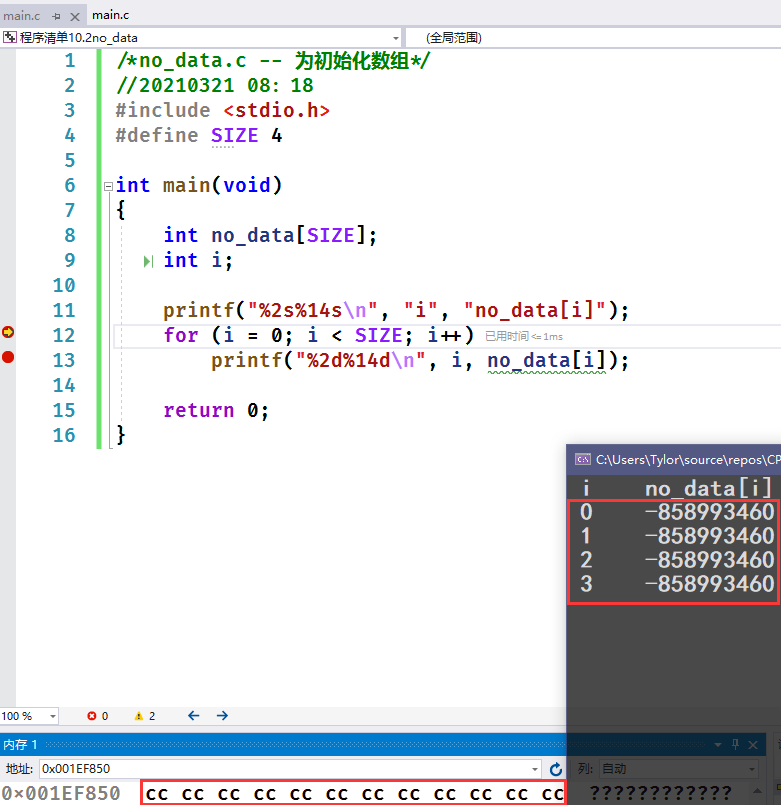Click the warning count indicator showing 2
Image resolution: width=781 pixels, height=805 pixels.
click(x=145, y=716)
